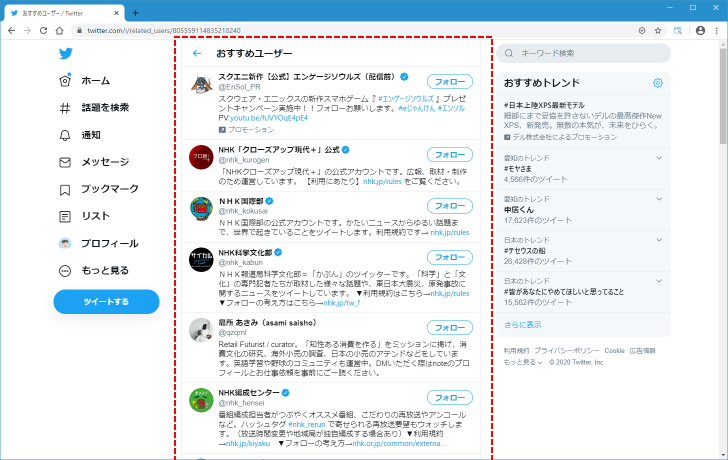The height and width of the screenshot is (460, 728).
Task: Open Cookie footer link
Action: 614,351
